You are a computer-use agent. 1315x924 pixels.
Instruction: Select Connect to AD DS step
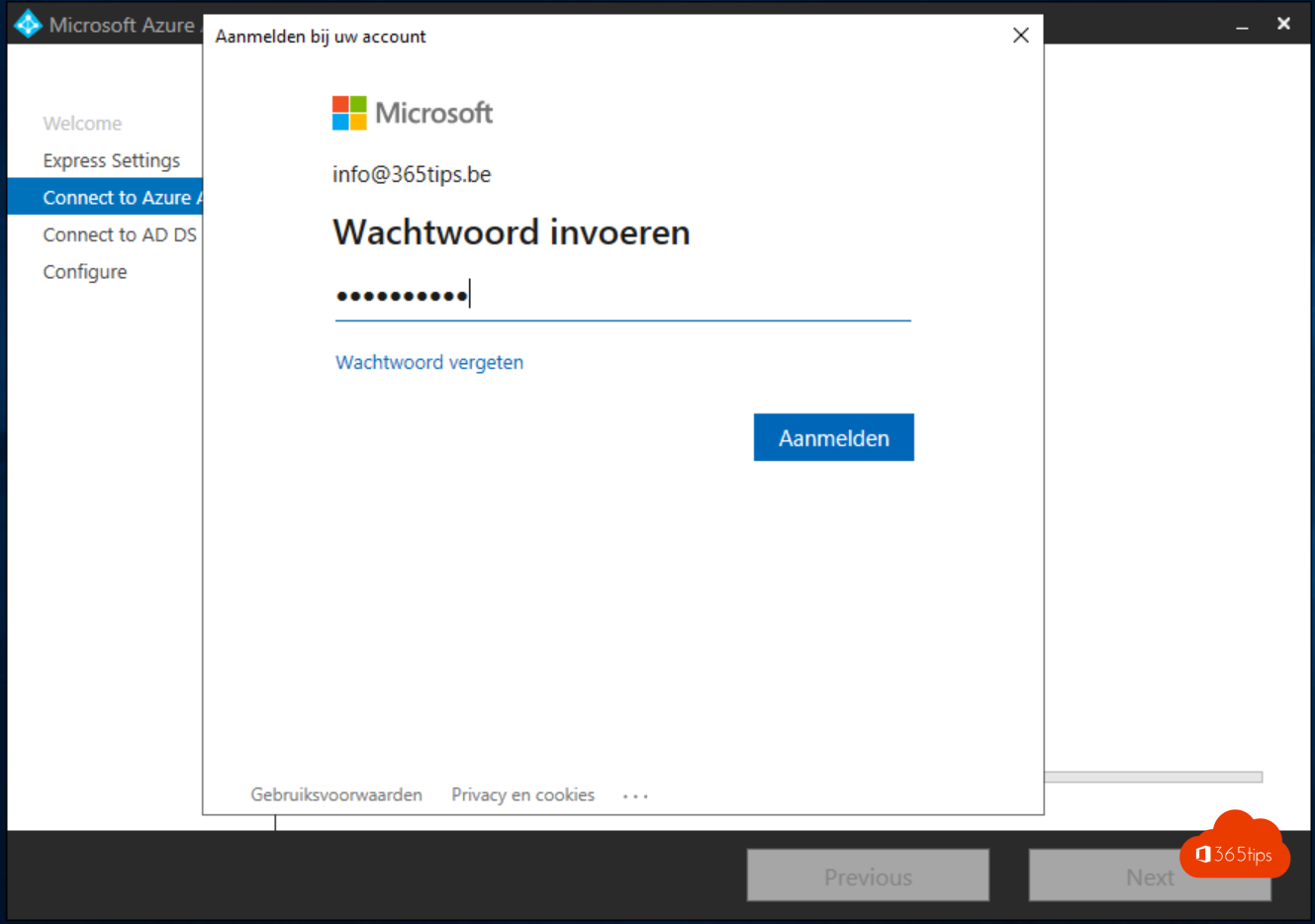[120, 234]
